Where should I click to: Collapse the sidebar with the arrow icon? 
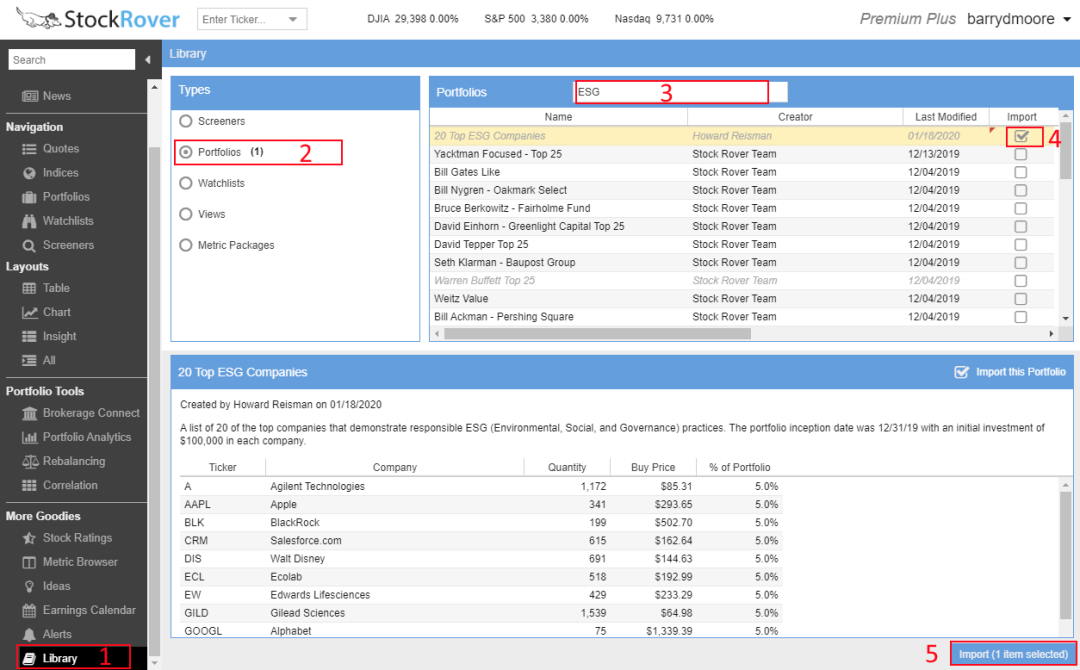[x=147, y=60]
